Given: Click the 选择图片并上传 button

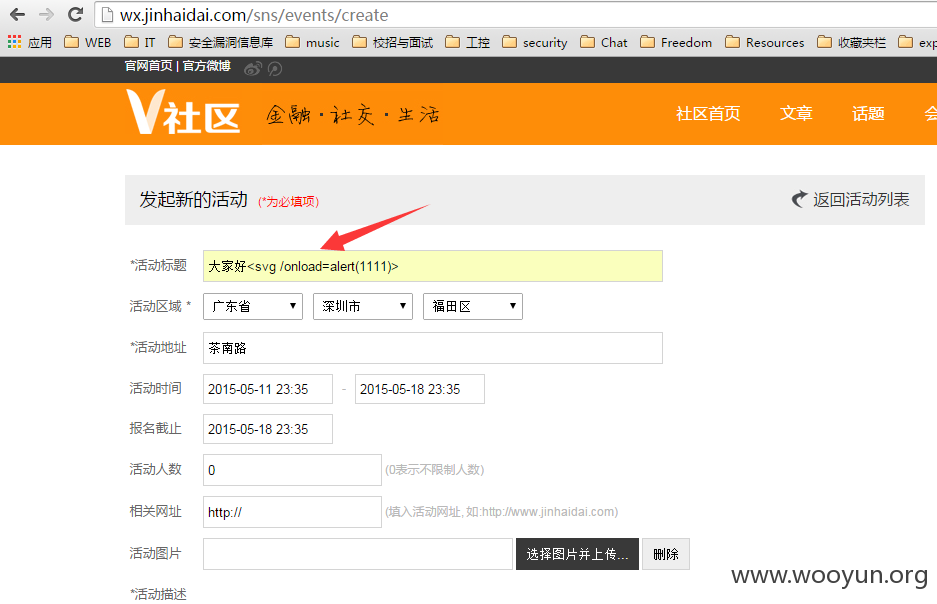Looking at the screenshot, I should tap(577, 554).
